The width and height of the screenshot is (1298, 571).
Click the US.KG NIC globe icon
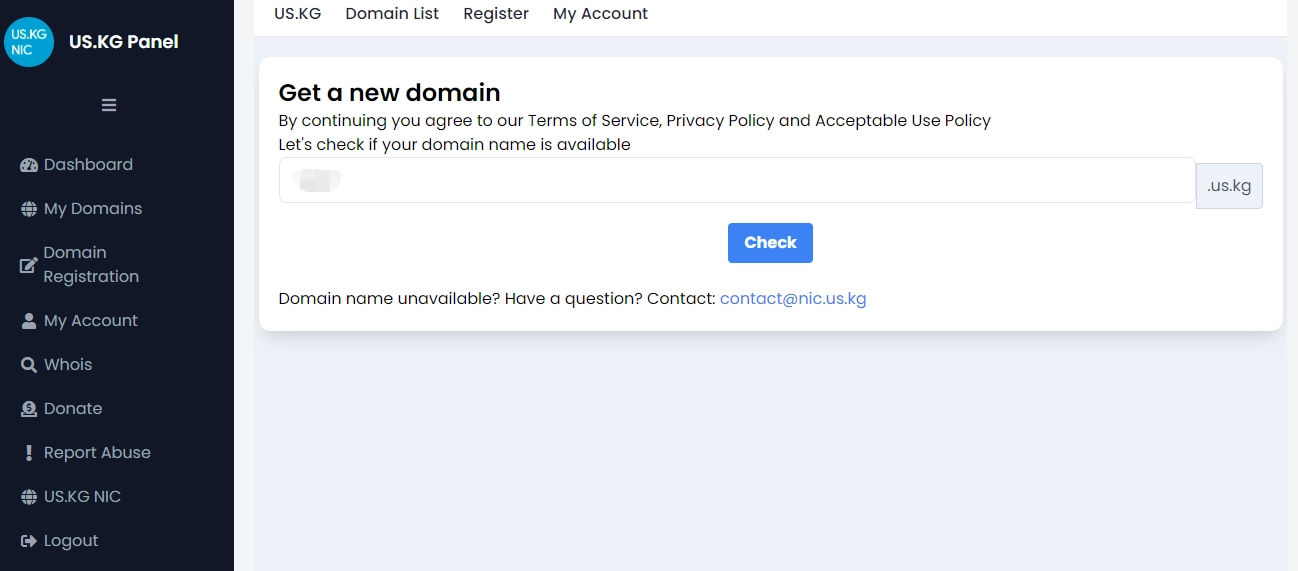pos(28,497)
